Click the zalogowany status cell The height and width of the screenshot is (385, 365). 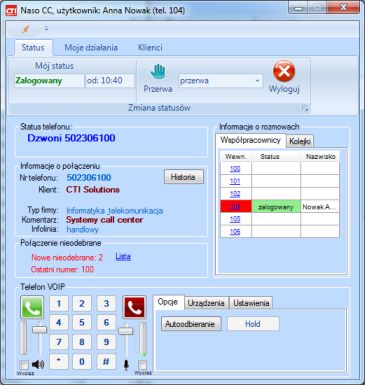click(x=276, y=207)
